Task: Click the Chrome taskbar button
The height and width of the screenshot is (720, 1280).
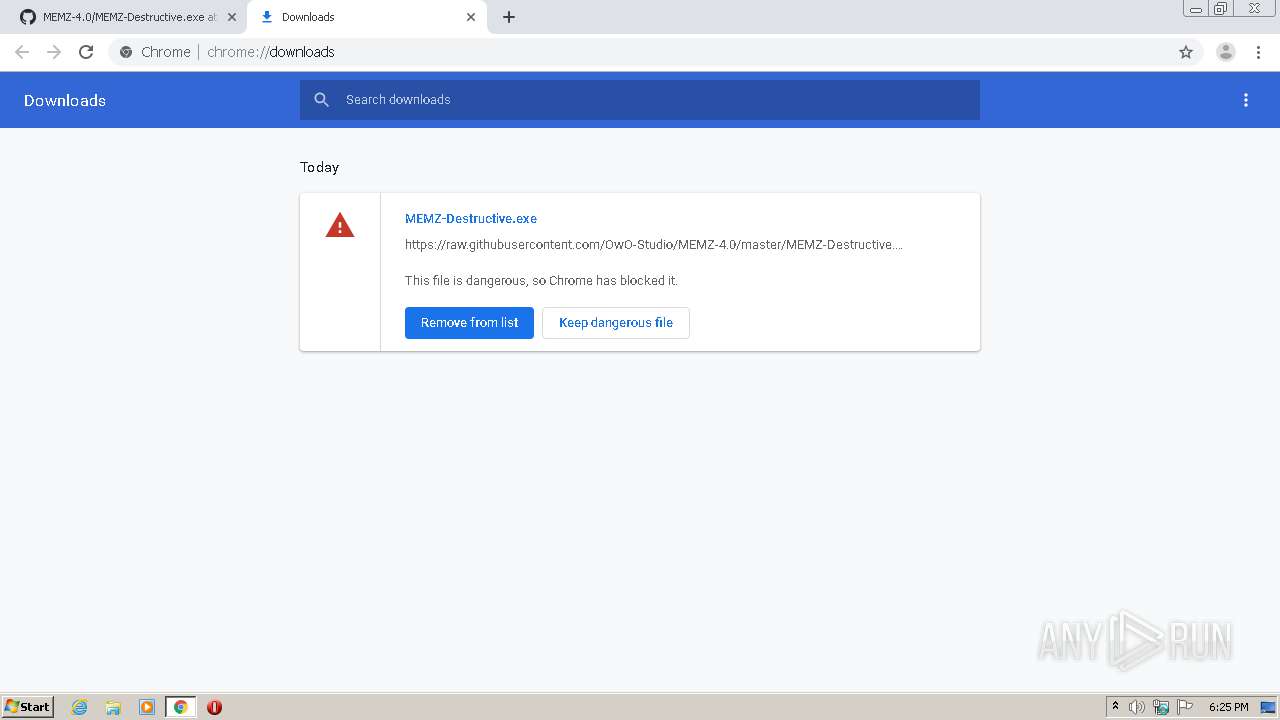Action: click(181, 707)
